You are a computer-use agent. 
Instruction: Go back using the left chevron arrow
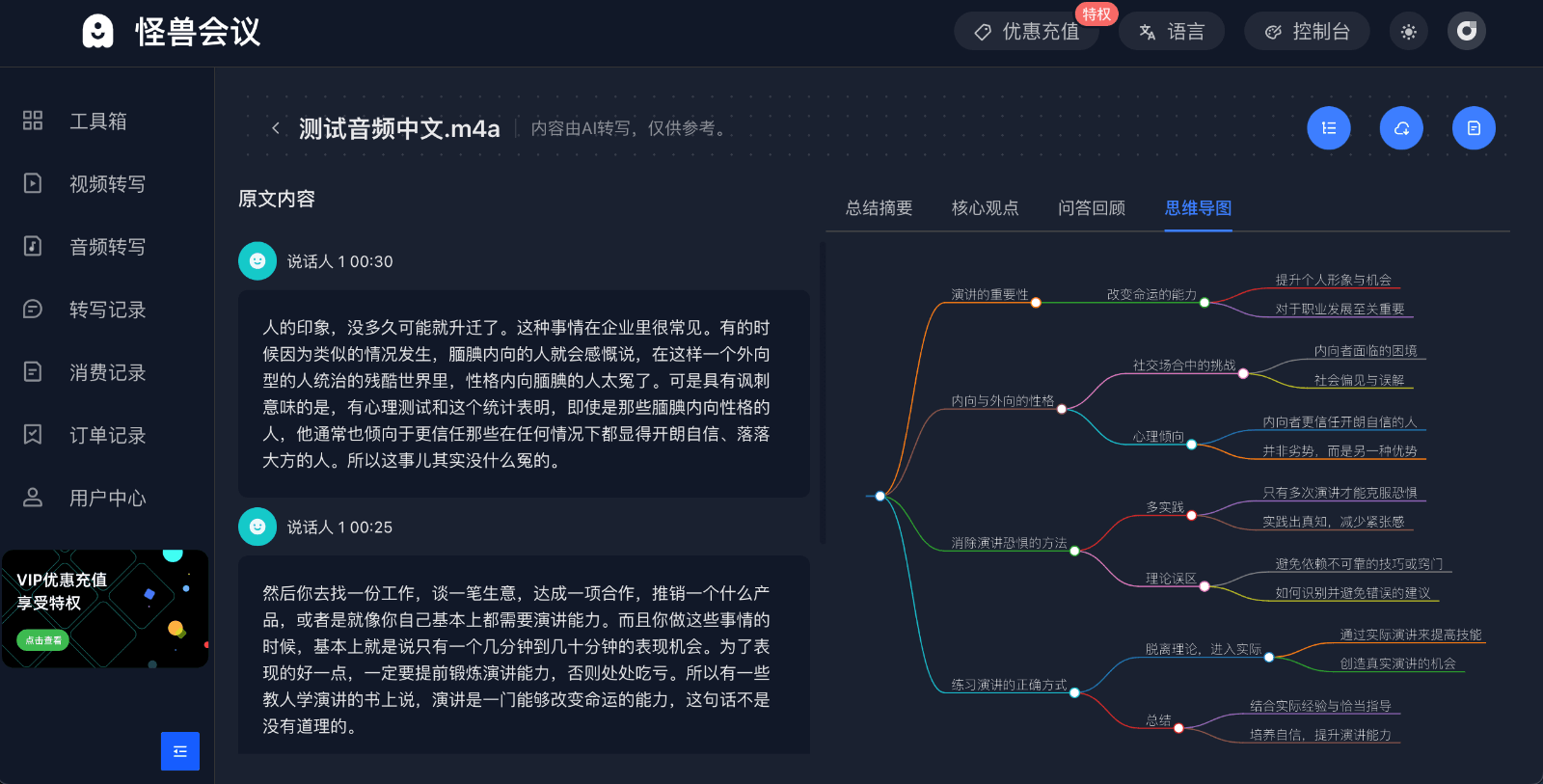tap(276, 128)
